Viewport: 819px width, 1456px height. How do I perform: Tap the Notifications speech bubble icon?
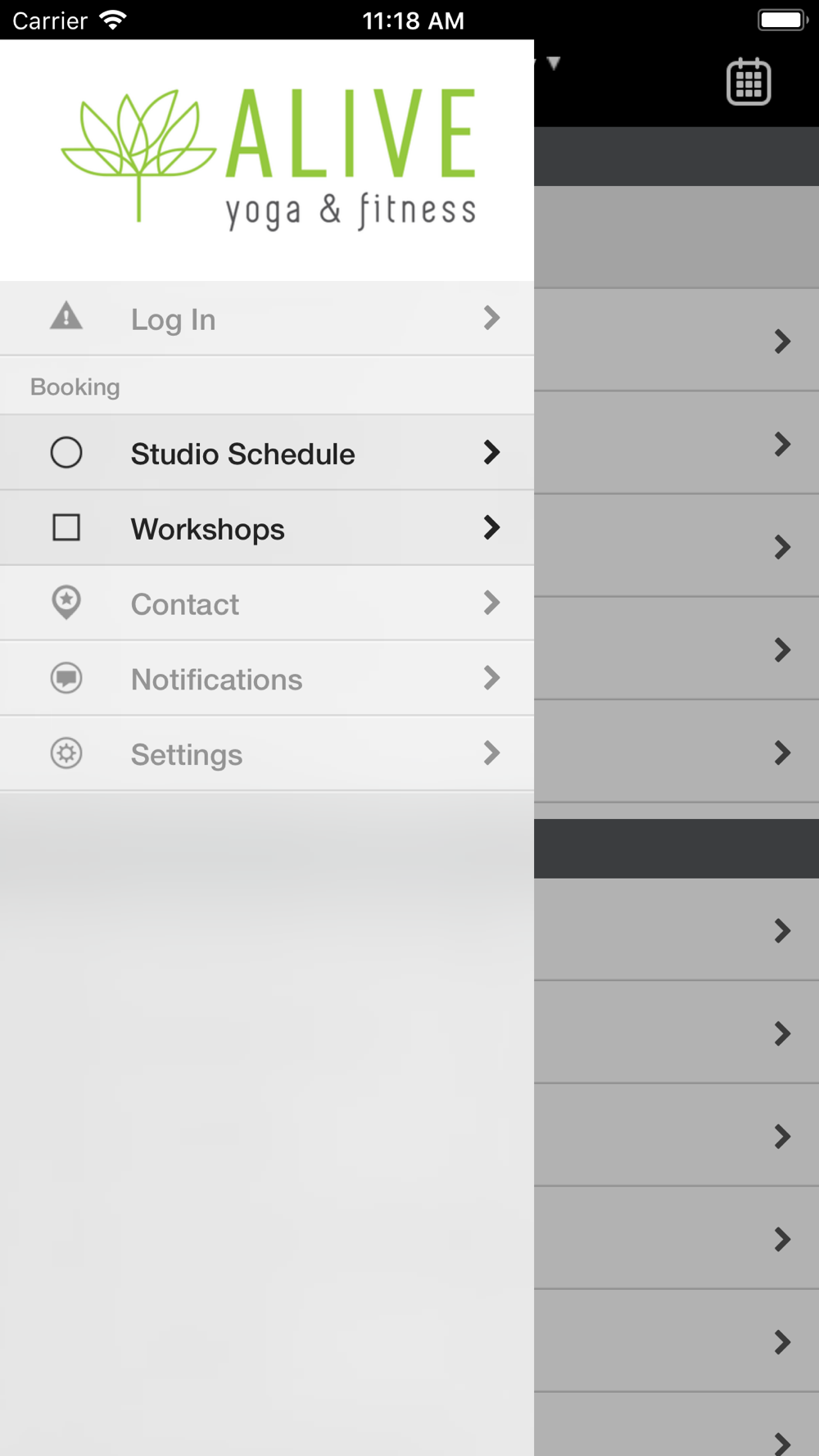[x=66, y=678]
